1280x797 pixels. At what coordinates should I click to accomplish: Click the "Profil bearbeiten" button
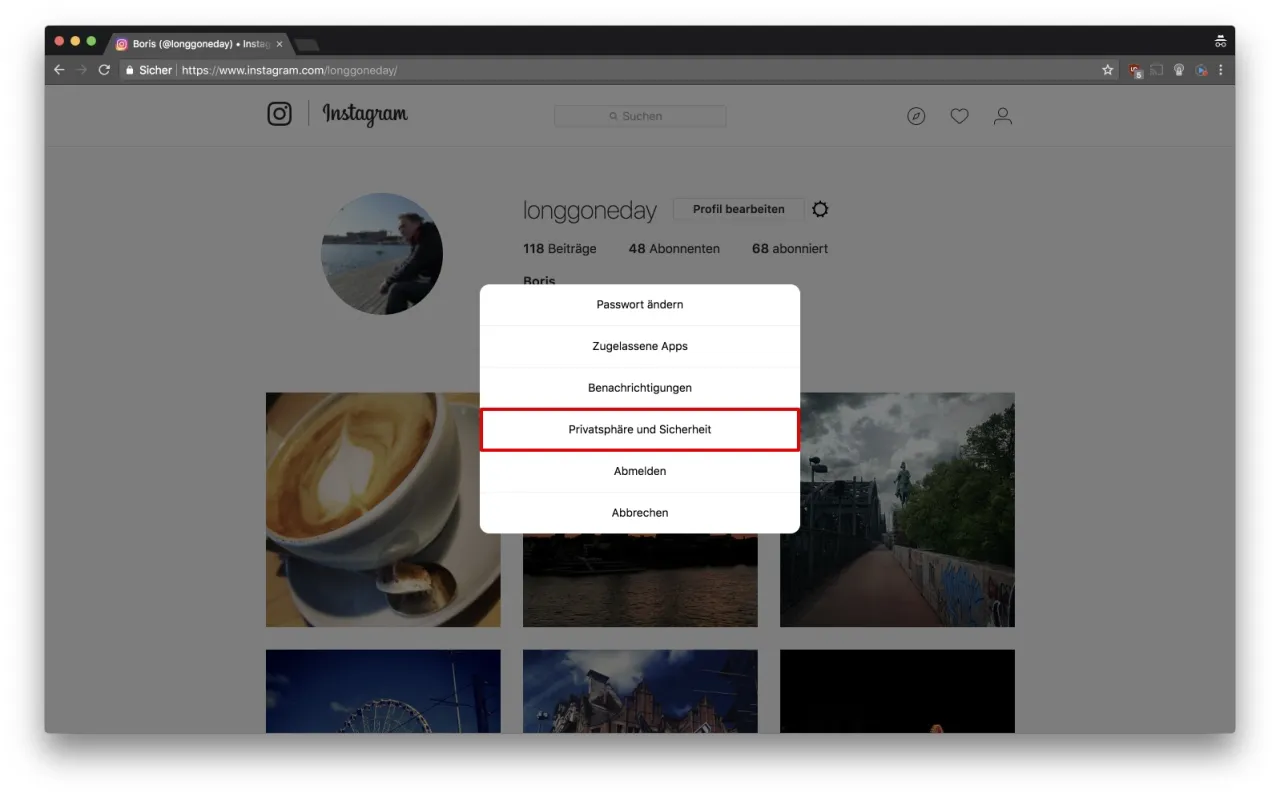pos(737,209)
